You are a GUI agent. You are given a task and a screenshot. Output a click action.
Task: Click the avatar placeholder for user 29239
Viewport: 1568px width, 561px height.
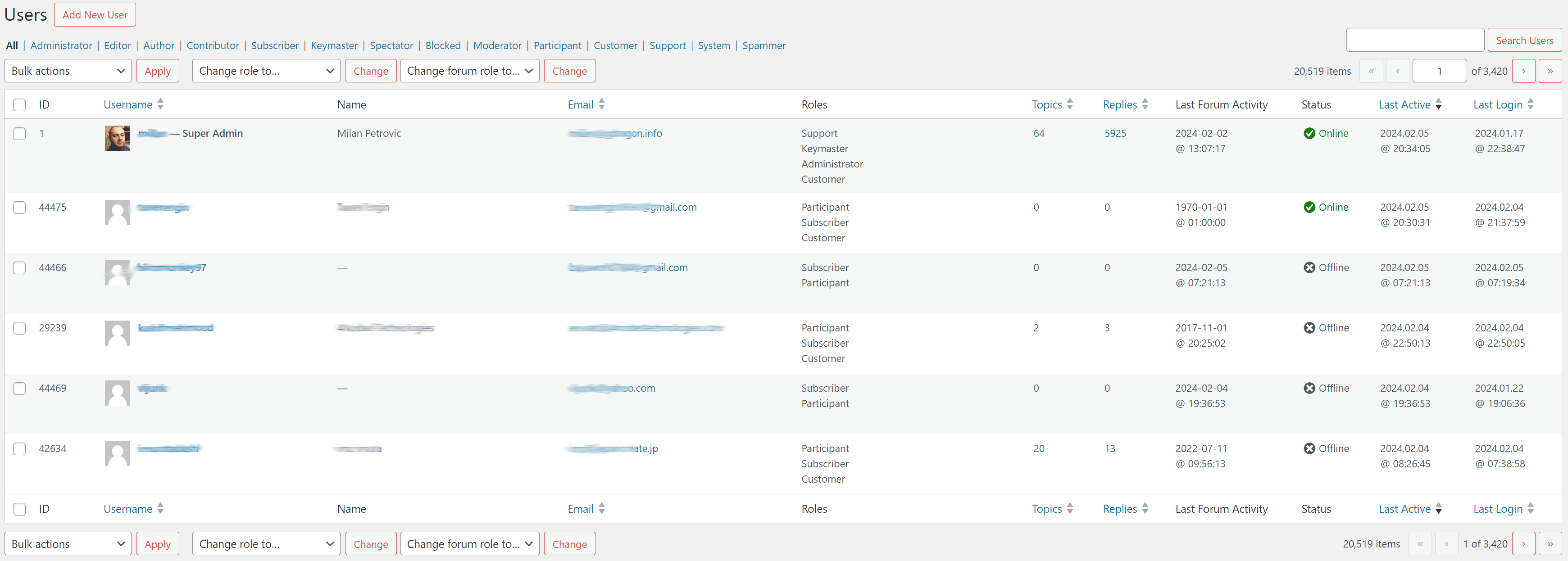point(118,333)
